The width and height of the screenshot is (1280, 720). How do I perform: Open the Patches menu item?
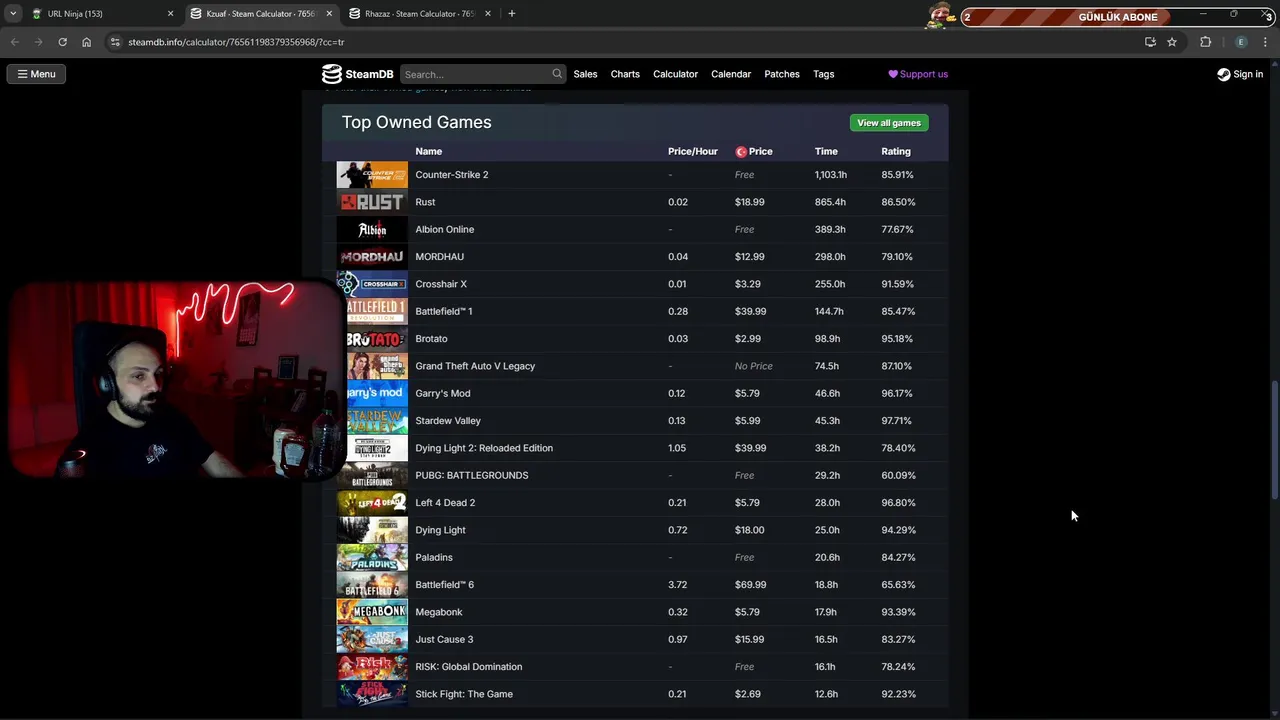[x=782, y=74]
